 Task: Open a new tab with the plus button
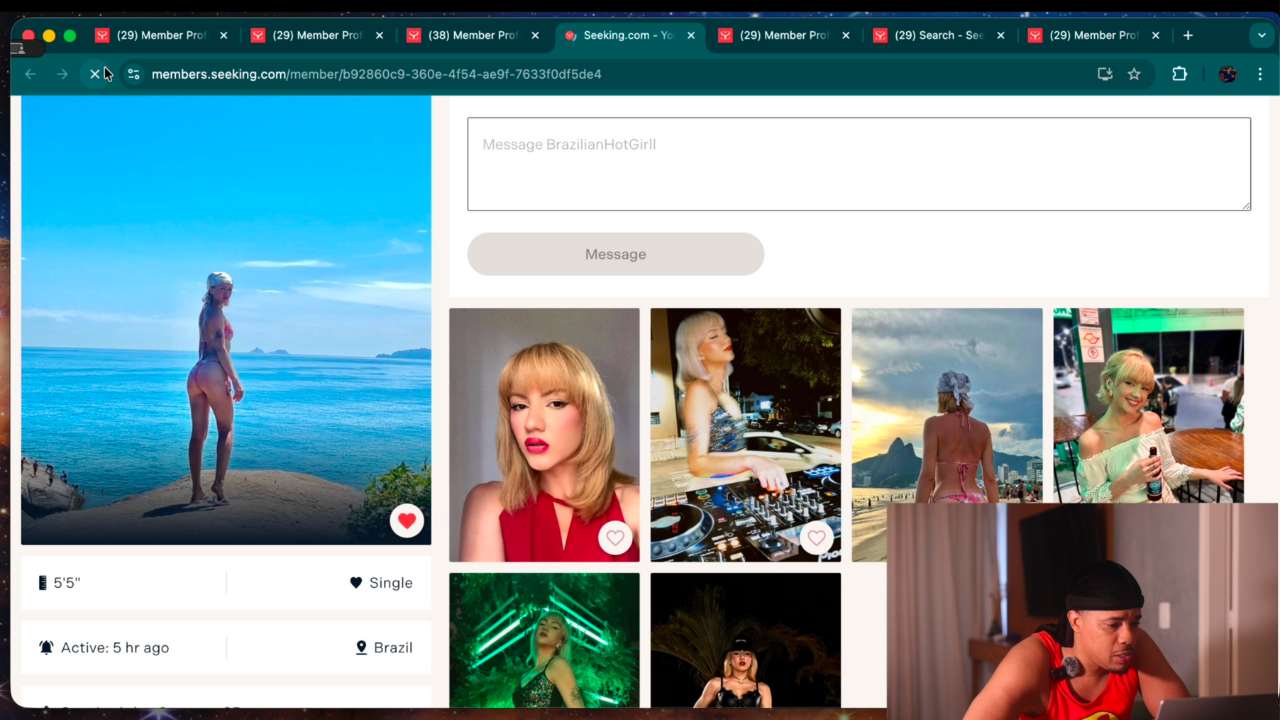pos(1188,35)
